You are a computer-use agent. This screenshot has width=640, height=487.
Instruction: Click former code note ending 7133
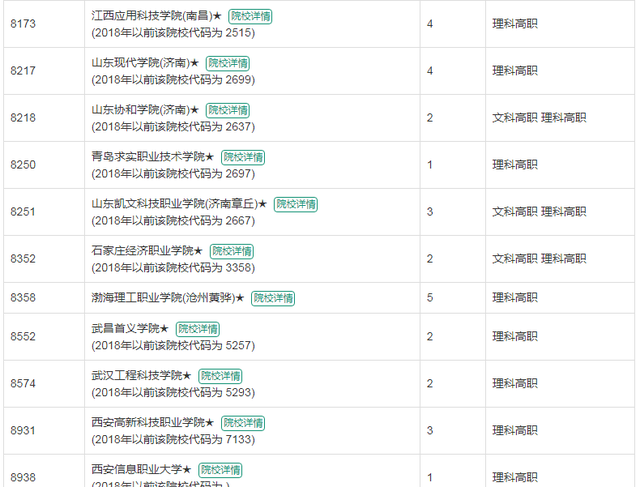pyautogui.click(x=173, y=439)
